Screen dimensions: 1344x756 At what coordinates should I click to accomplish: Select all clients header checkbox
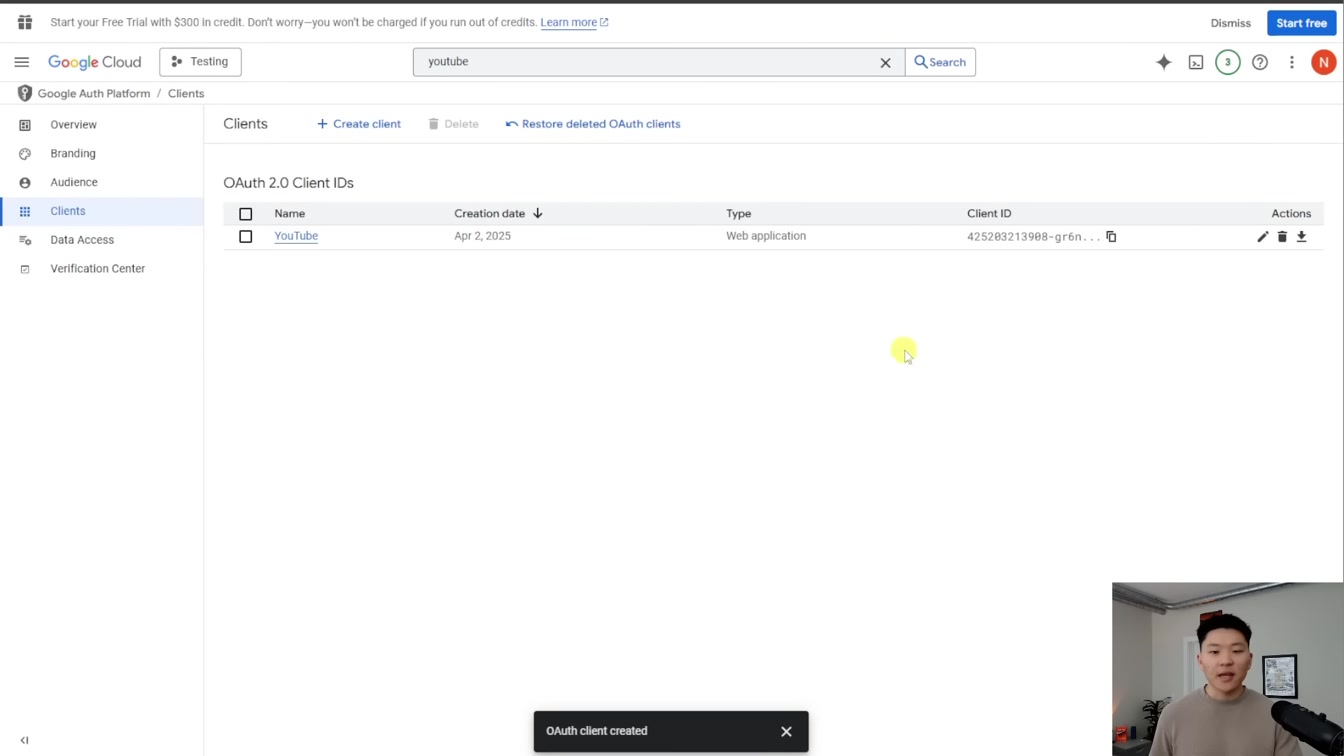(246, 214)
